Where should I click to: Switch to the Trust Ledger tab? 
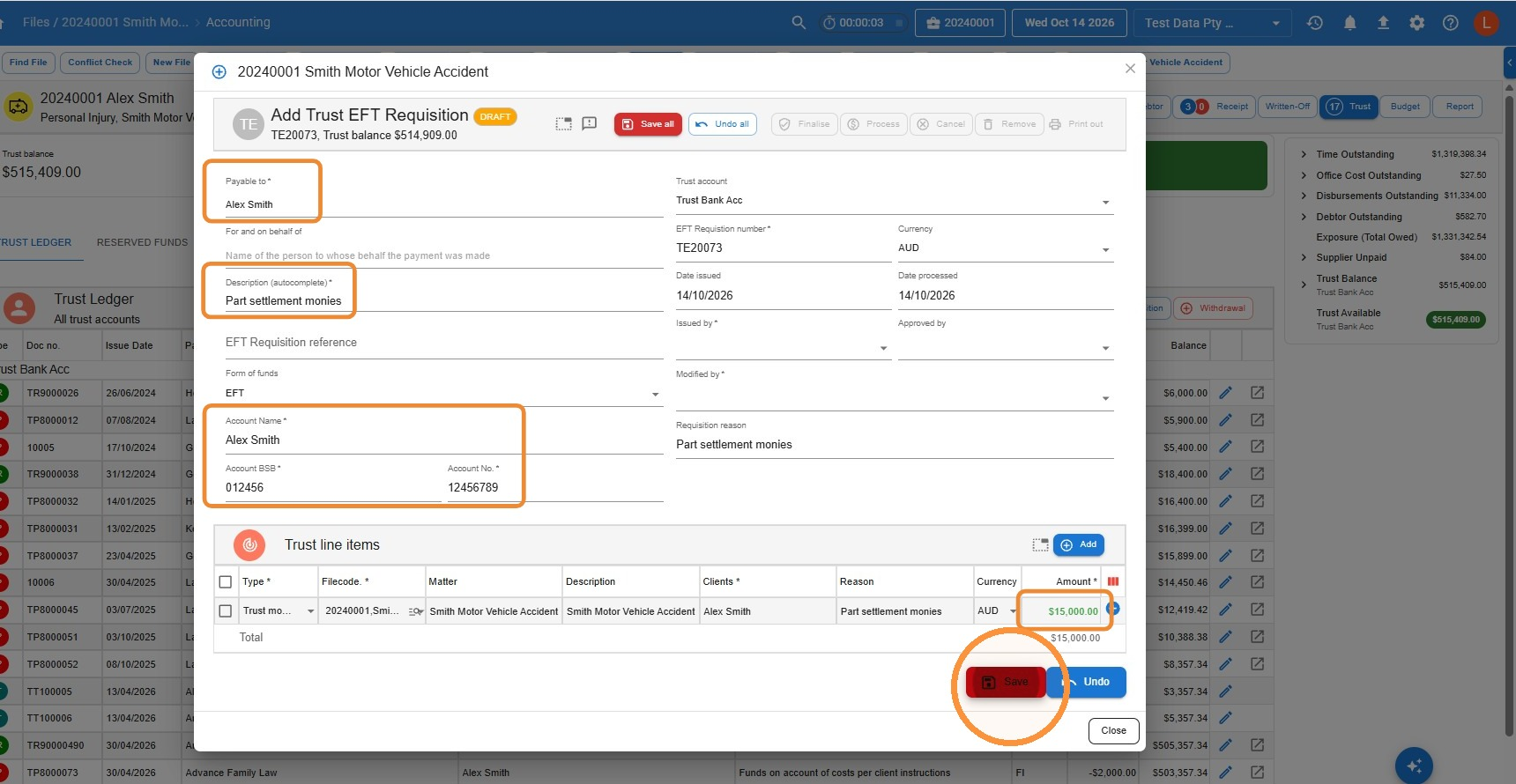pyautogui.click(x=35, y=242)
